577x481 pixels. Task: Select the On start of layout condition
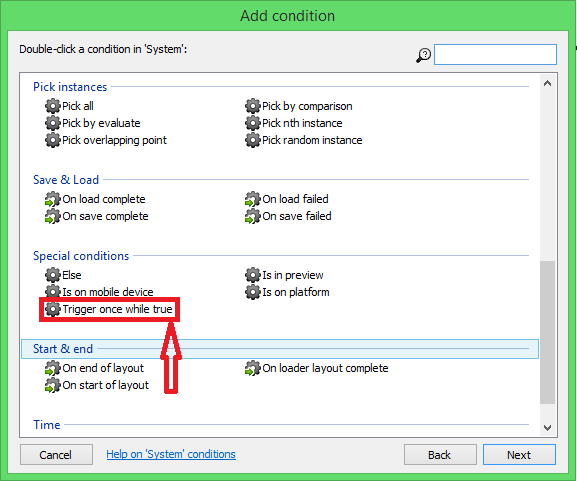click(106, 385)
